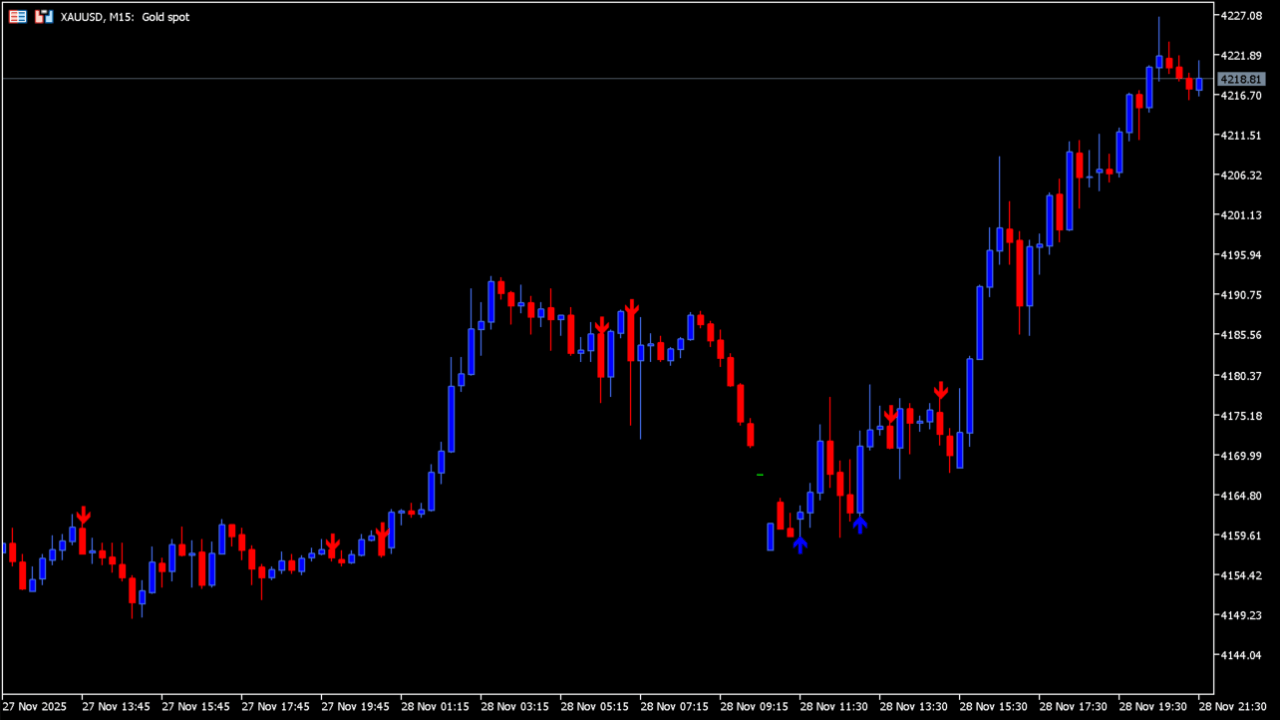The width and height of the screenshot is (1280, 720).
Task: Select the horizontal price line near 4218
Action: 600,78
